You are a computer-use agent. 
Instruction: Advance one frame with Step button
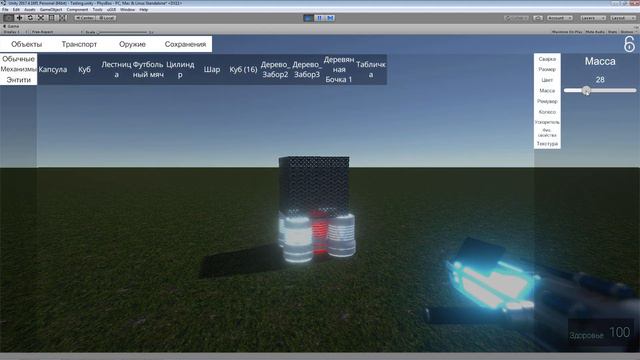pos(330,18)
